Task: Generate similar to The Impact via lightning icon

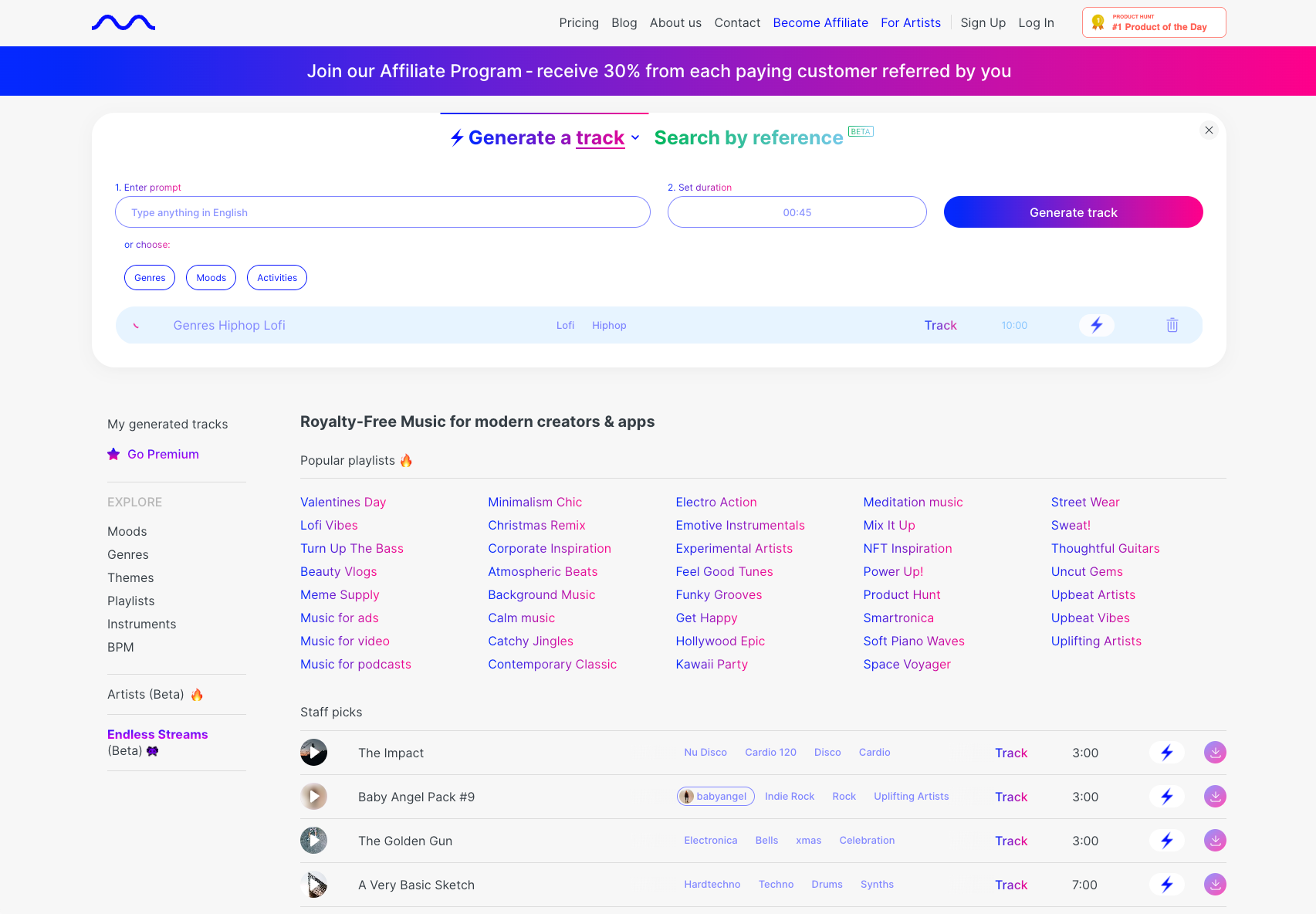Action: [1167, 752]
